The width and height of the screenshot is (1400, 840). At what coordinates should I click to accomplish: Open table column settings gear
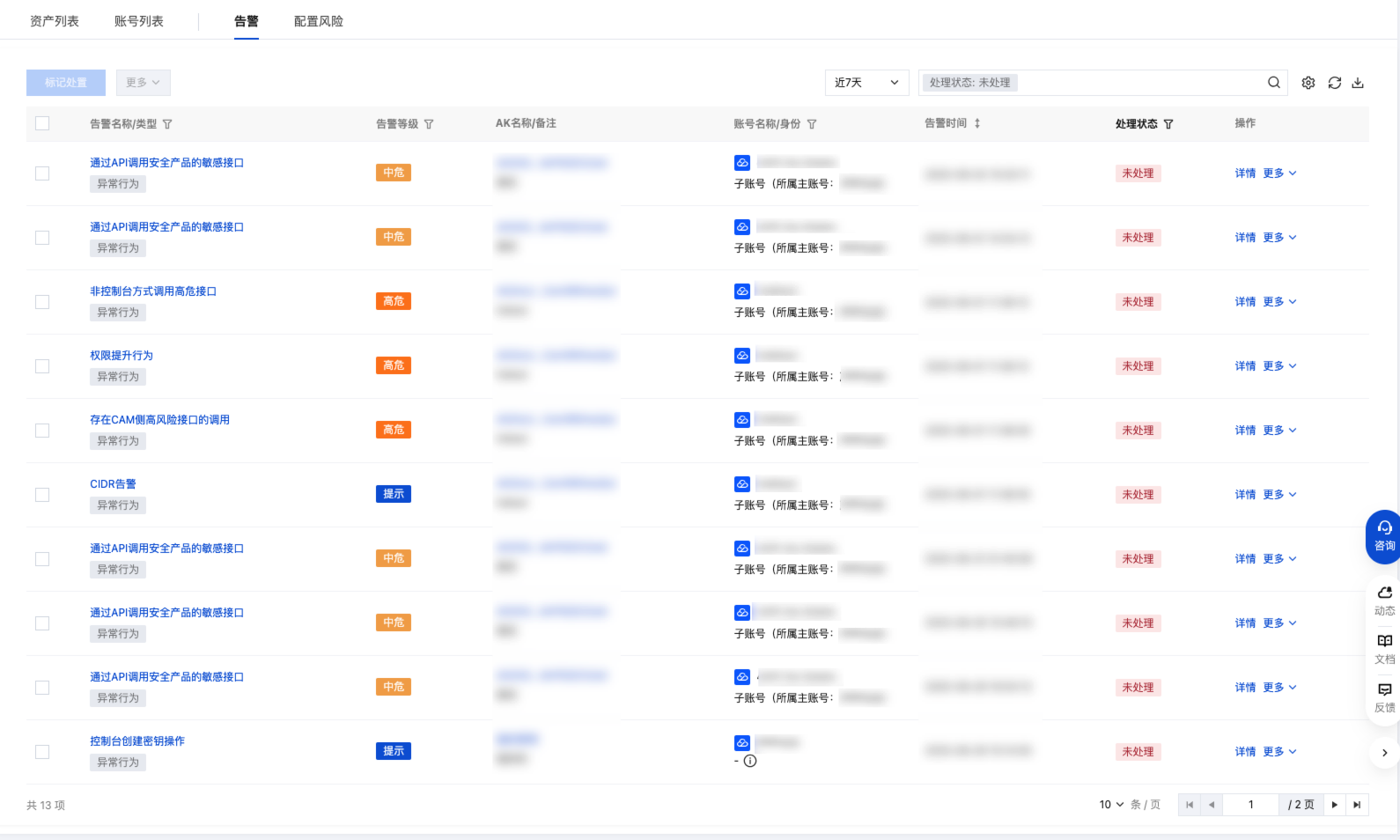click(1308, 83)
